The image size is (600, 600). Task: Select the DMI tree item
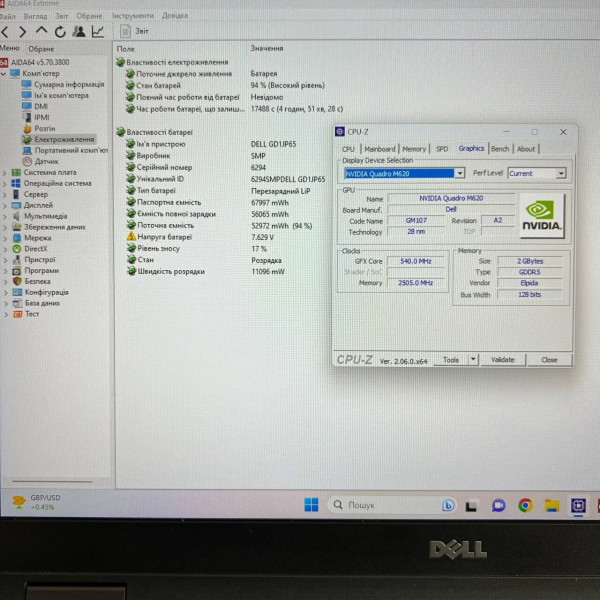[x=35, y=106]
